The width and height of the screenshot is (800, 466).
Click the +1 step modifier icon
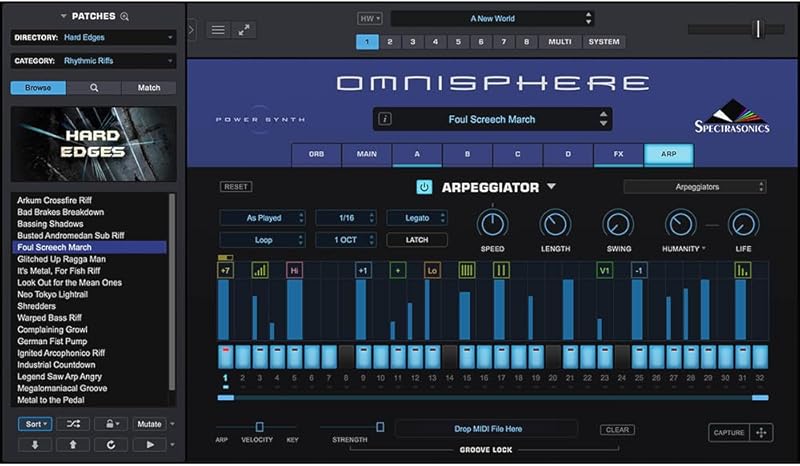(363, 271)
